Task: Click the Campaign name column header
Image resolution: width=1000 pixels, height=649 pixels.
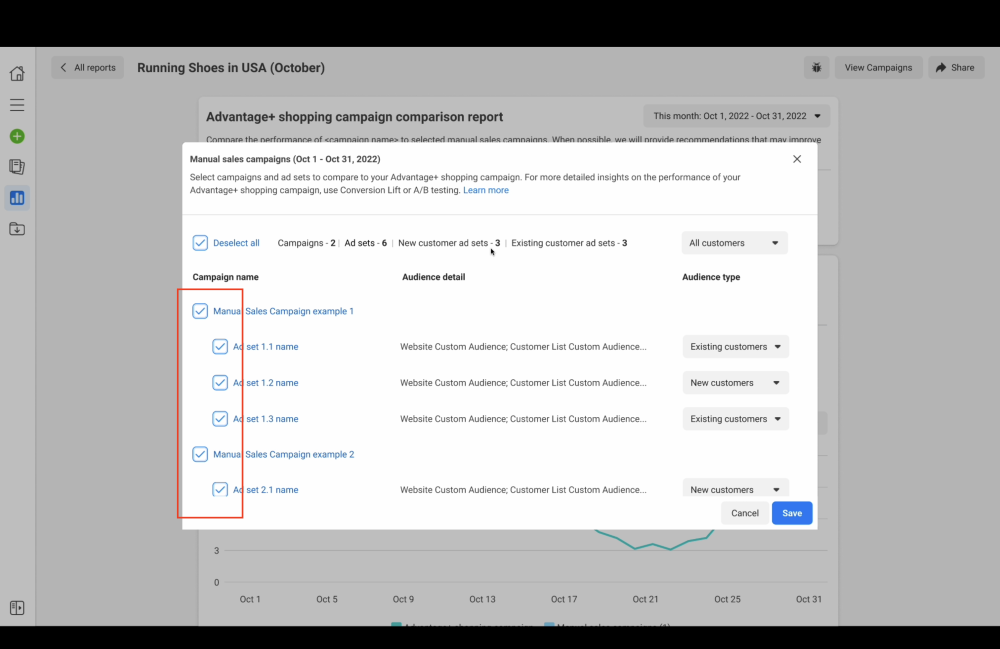Action: [x=225, y=277]
